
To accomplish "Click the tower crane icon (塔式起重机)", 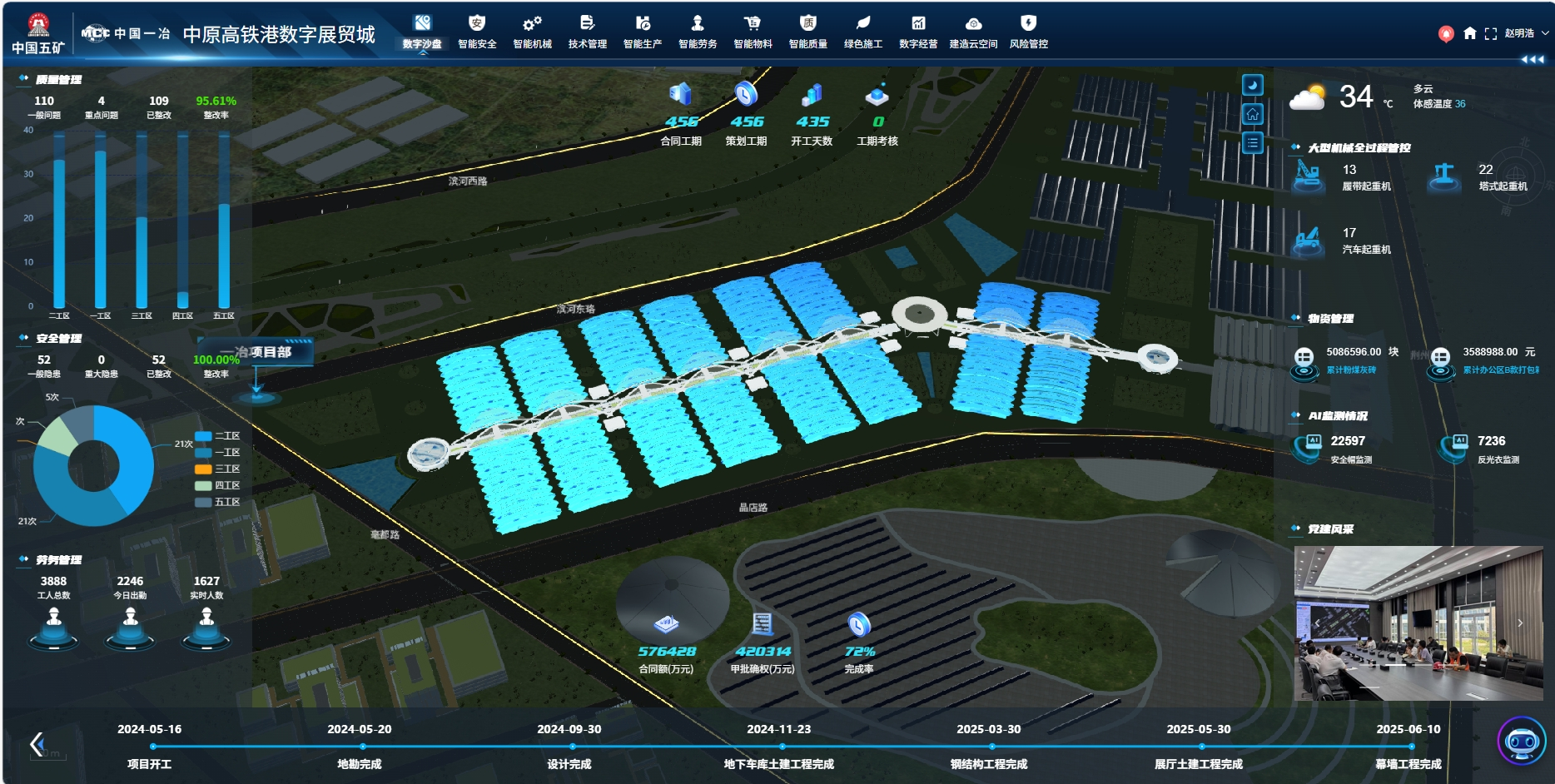I will point(1443,176).
